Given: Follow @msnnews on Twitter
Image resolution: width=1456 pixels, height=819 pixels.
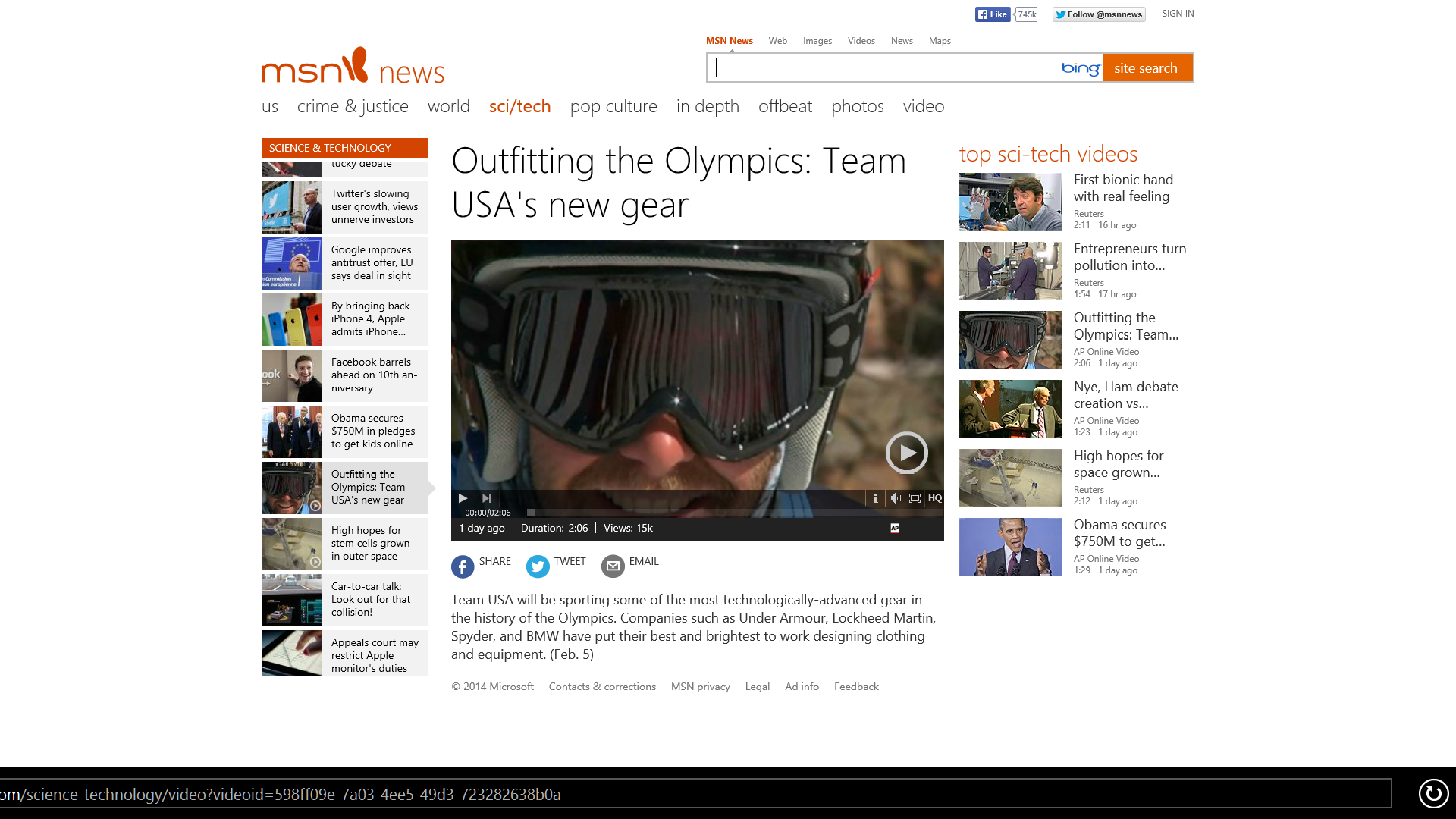Looking at the screenshot, I should [x=1098, y=14].
